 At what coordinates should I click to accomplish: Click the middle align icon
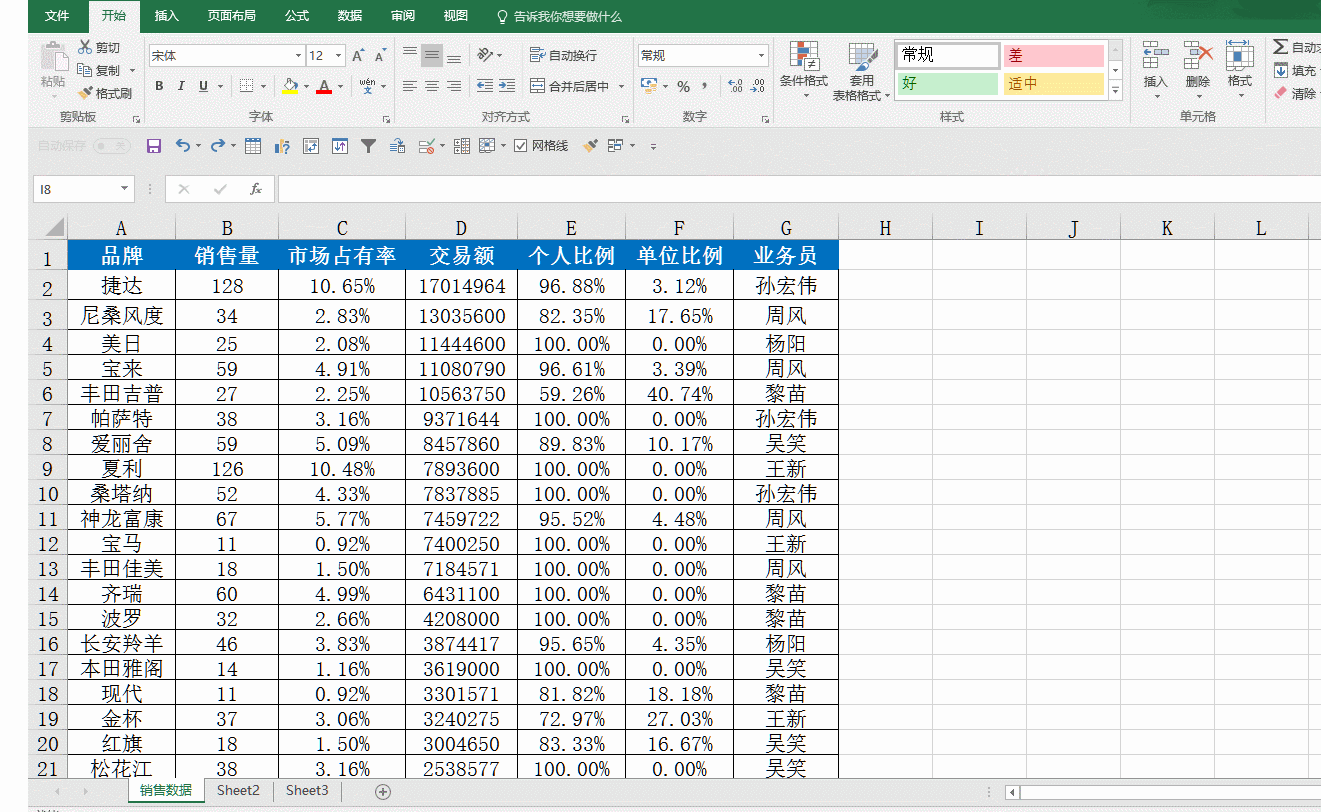(432, 55)
